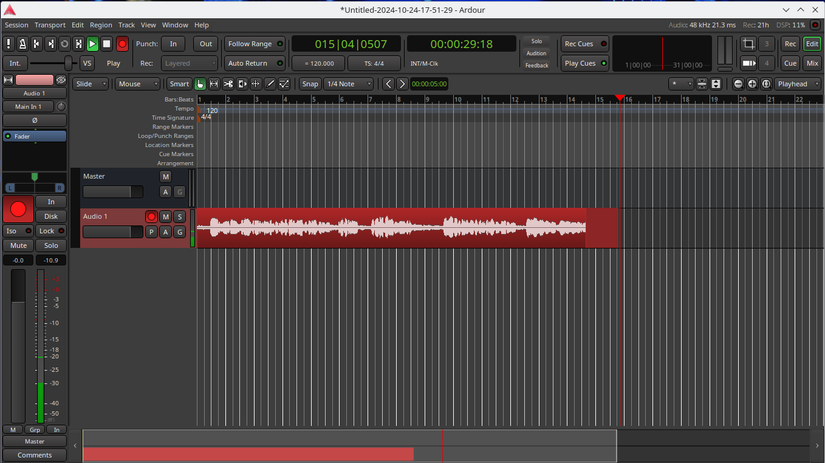Stop playback with the stop button
Image resolution: width=825 pixels, height=463 pixels.
[x=107, y=44]
